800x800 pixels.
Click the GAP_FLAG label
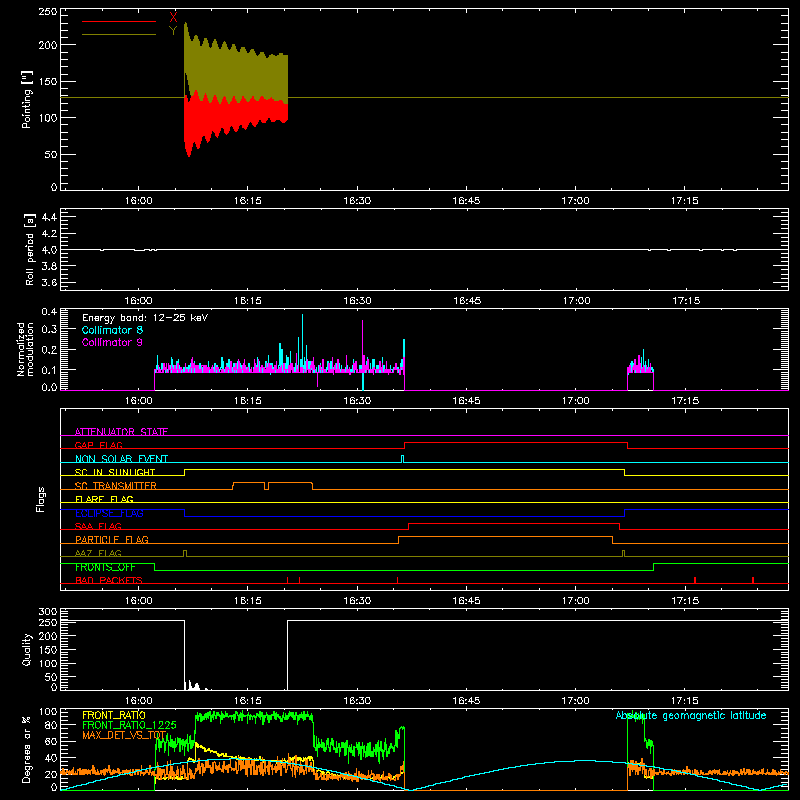point(98,445)
